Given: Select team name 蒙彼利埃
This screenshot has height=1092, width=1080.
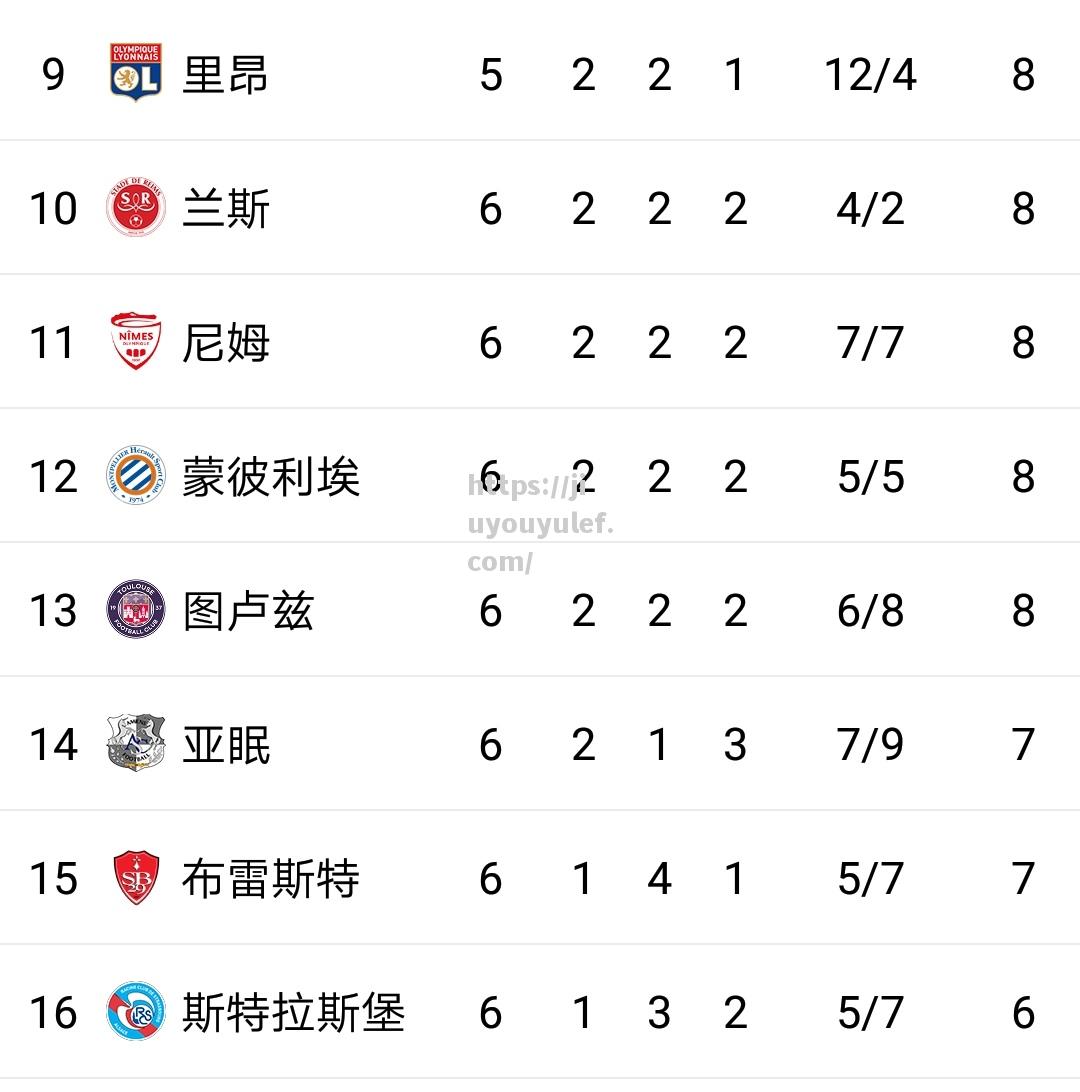Looking at the screenshot, I should pyautogui.click(x=271, y=477).
